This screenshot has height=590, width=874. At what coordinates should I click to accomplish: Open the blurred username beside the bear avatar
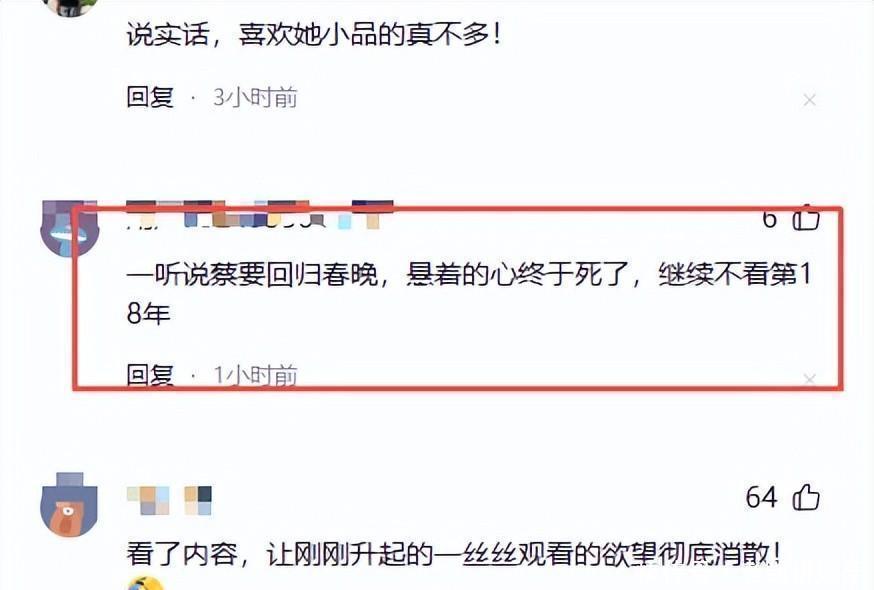tap(169, 500)
